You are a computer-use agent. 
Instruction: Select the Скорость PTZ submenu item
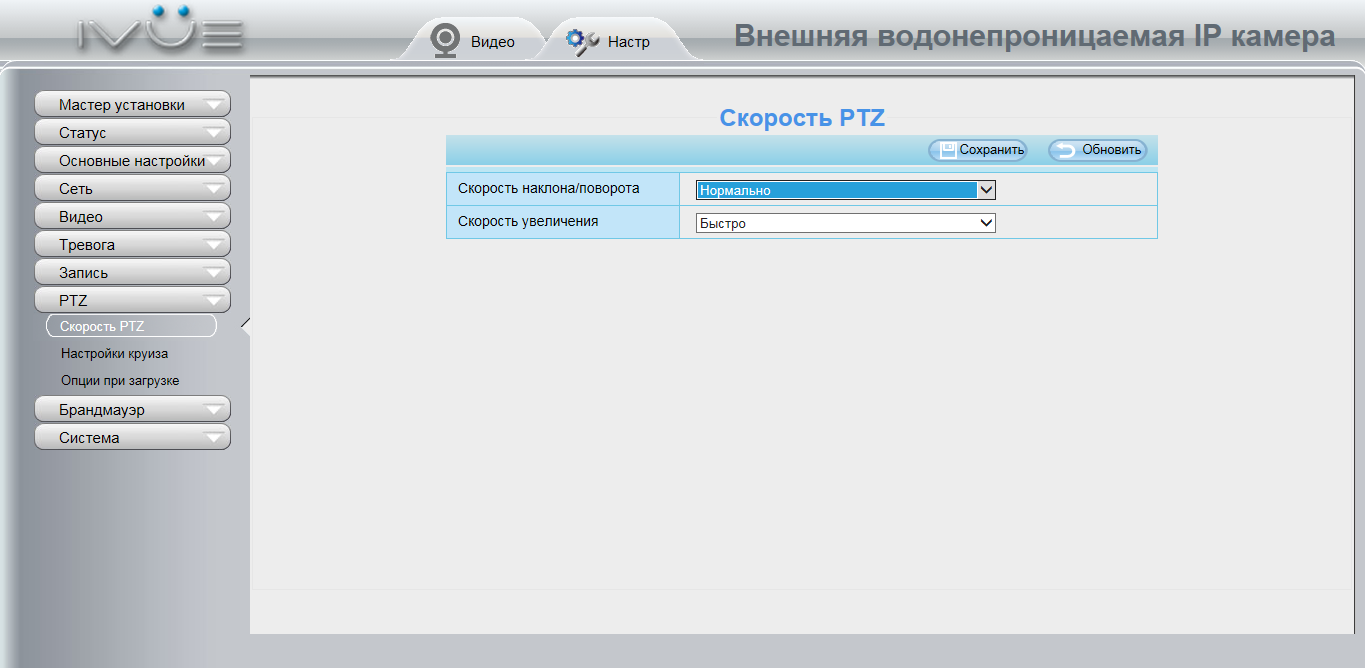point(131,326)
